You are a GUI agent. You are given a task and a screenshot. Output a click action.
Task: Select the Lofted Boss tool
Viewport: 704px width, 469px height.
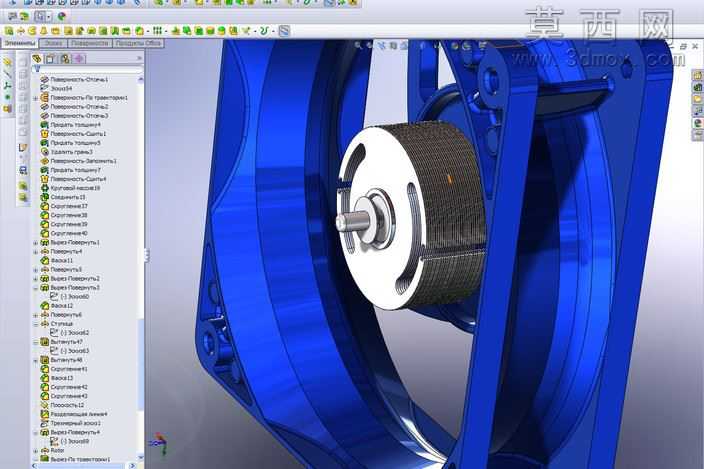pyautogui.click(x=44, y=31)
